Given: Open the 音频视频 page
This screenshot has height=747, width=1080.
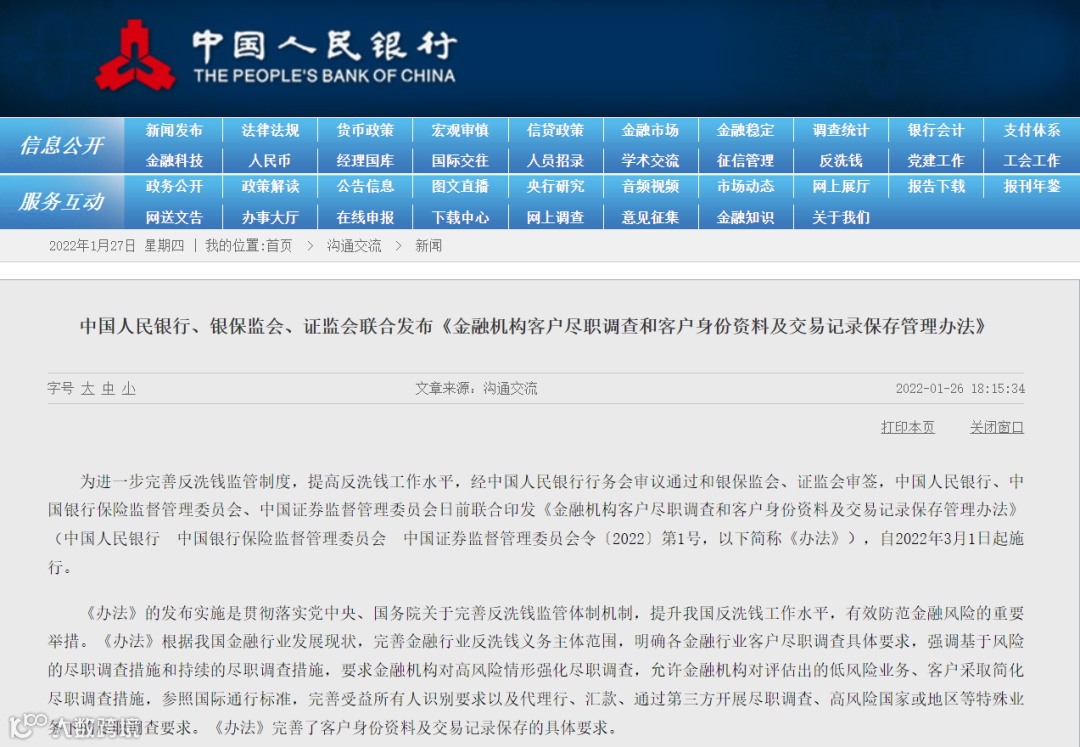Looking at the screenshot, I should pos(650,187).
